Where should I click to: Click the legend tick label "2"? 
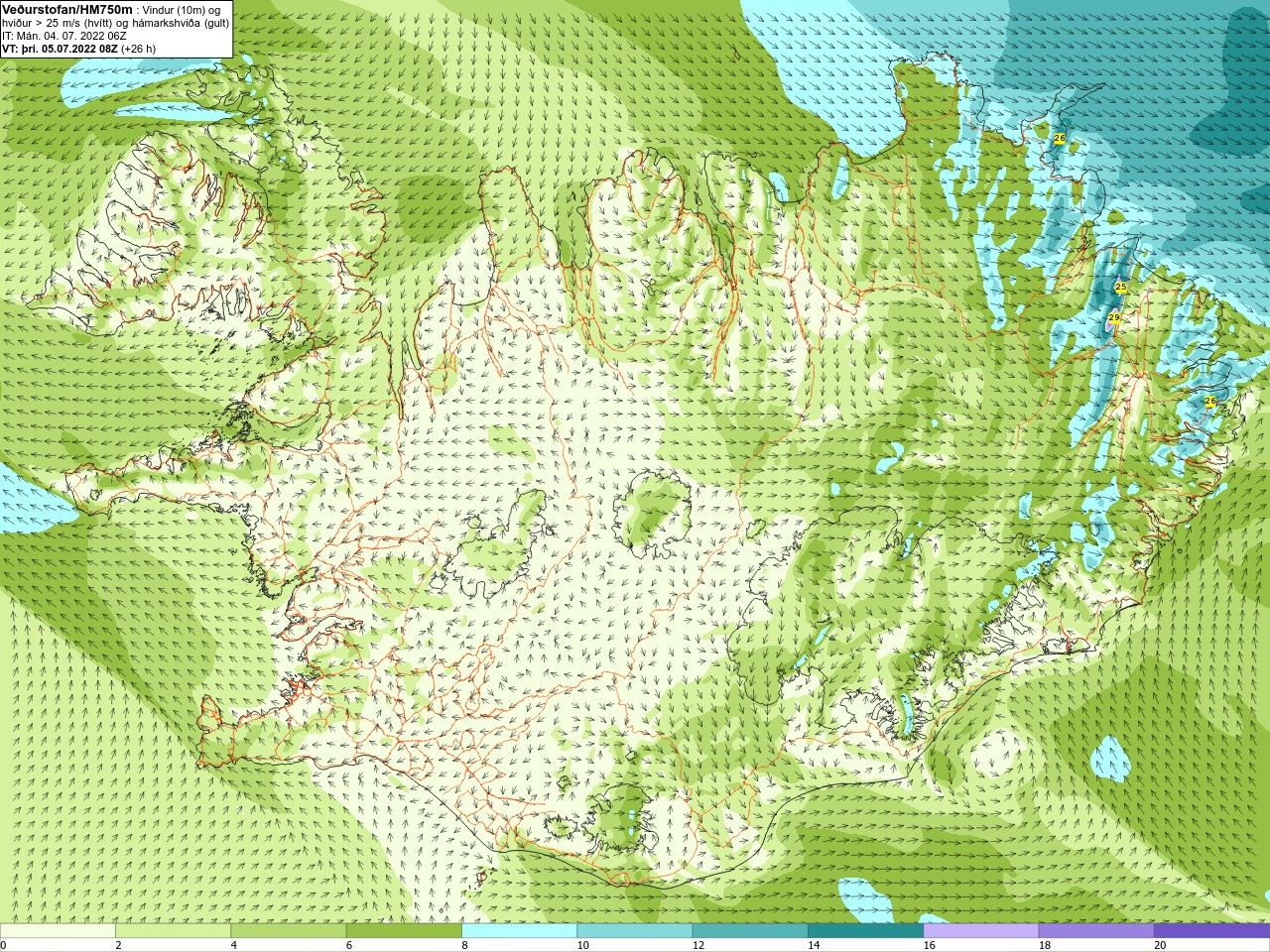[x=118, y=945]
